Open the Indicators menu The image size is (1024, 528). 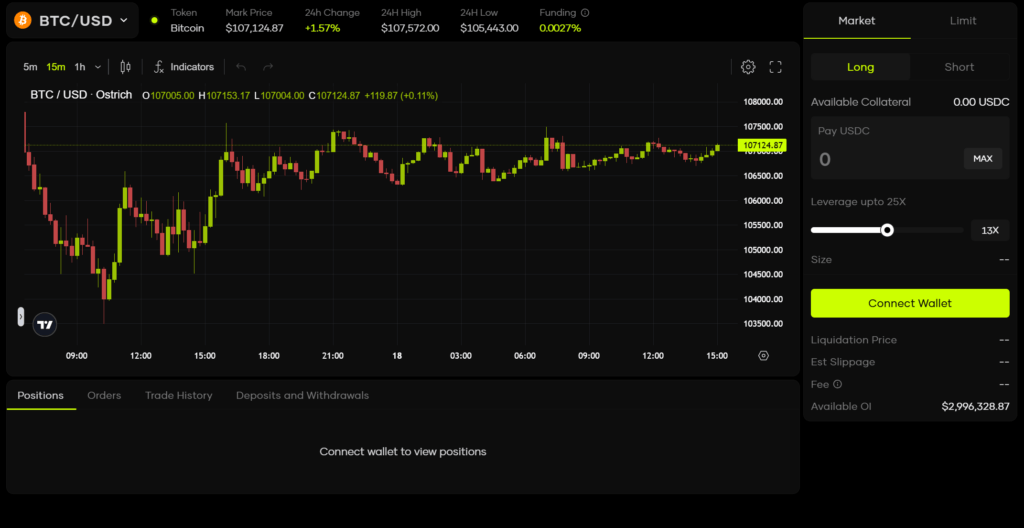pyautogui.click(x=183, y=67)
